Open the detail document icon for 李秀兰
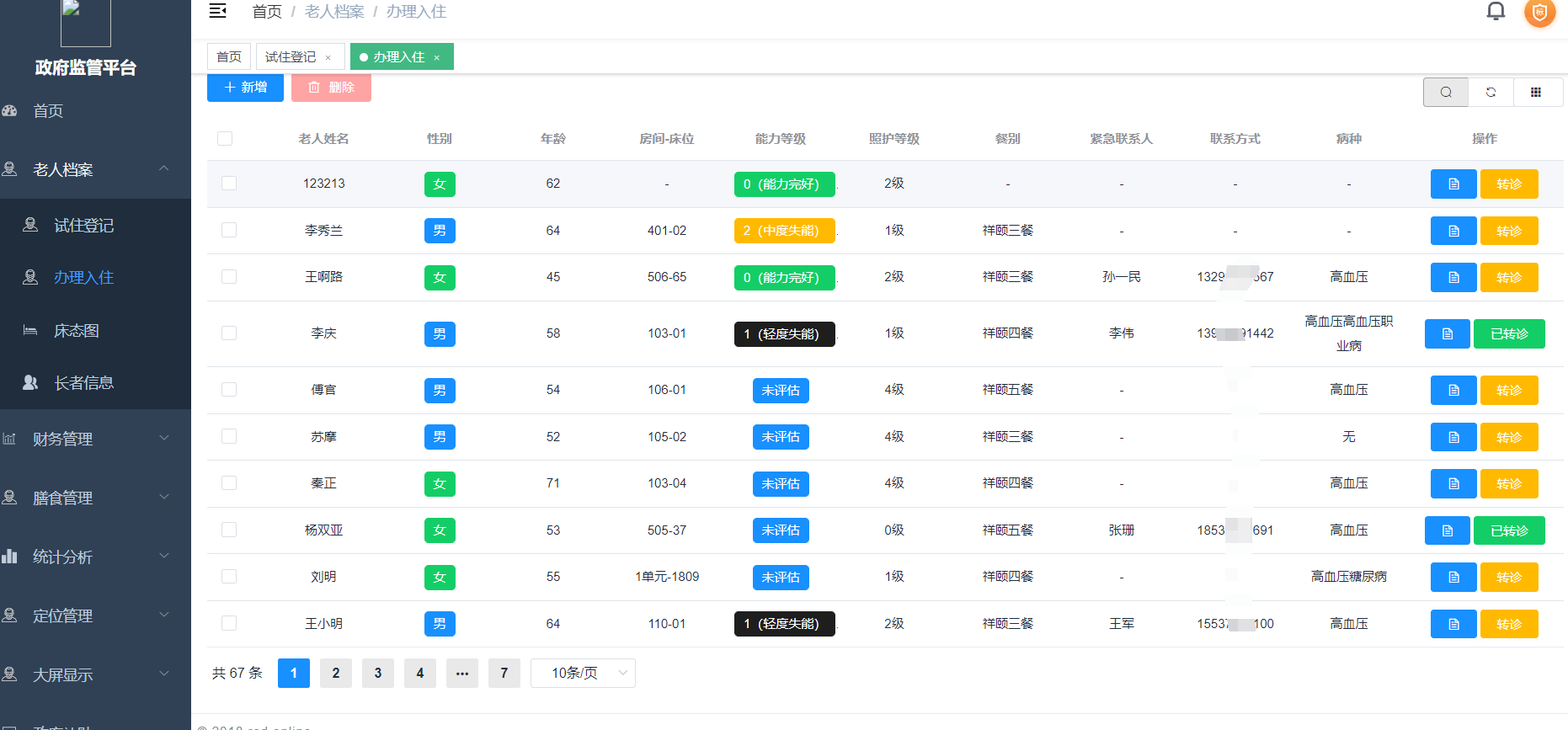Screen dimensions: 1568x730 coord(1453,231)
